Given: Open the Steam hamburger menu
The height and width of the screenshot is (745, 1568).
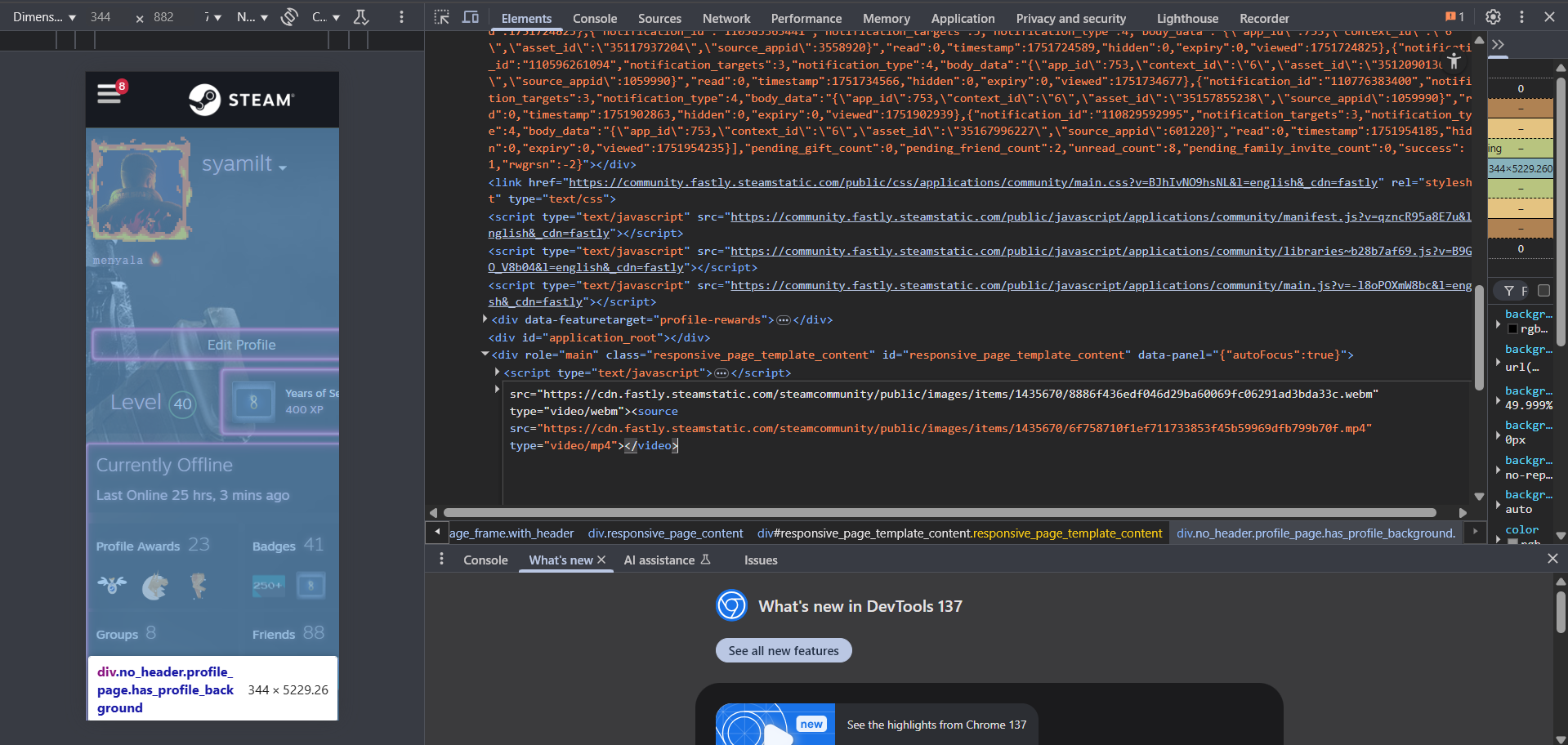Looking at the screenshot, I should point(109,95).
